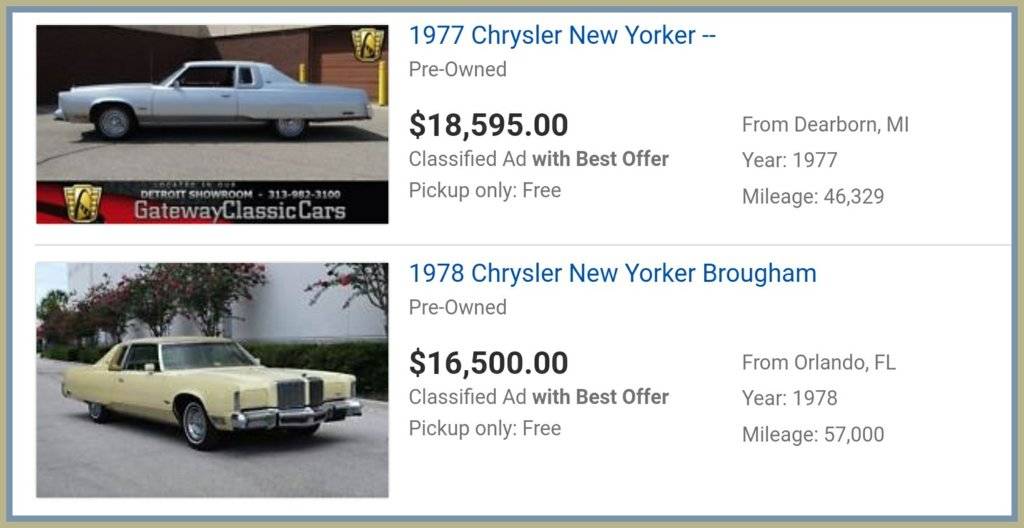Screen dimensions: 1024x528
Task: Click Pre-Owned label under the 1978 Brougham listing
Action: (457, 307)
